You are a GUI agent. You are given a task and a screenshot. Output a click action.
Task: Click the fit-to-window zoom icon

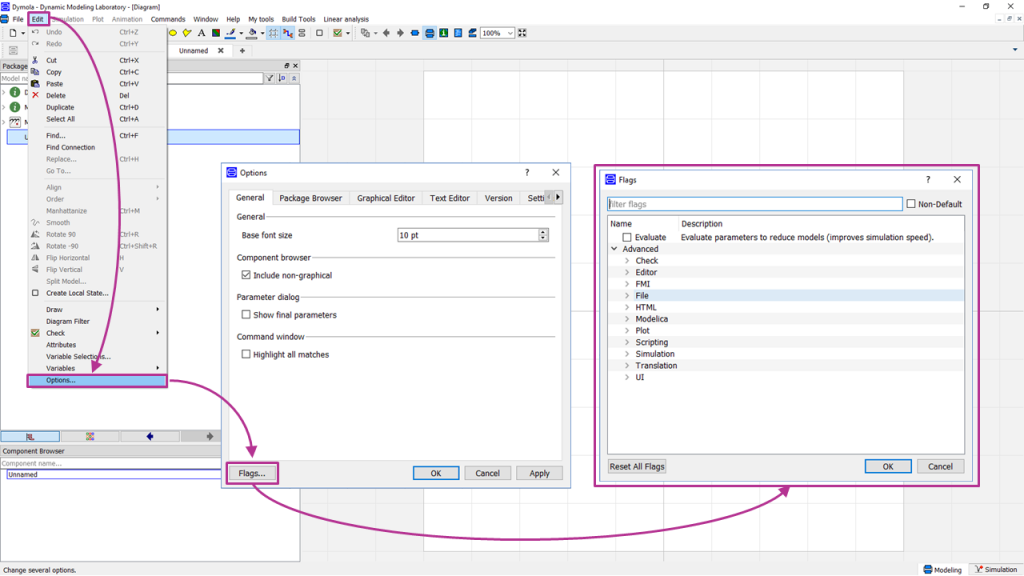(522, 33)
